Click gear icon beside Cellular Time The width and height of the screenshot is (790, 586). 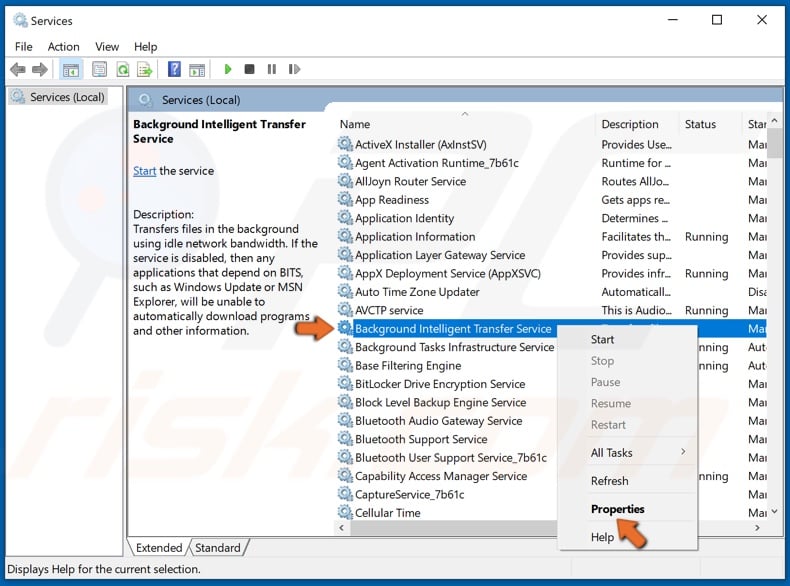345,512
